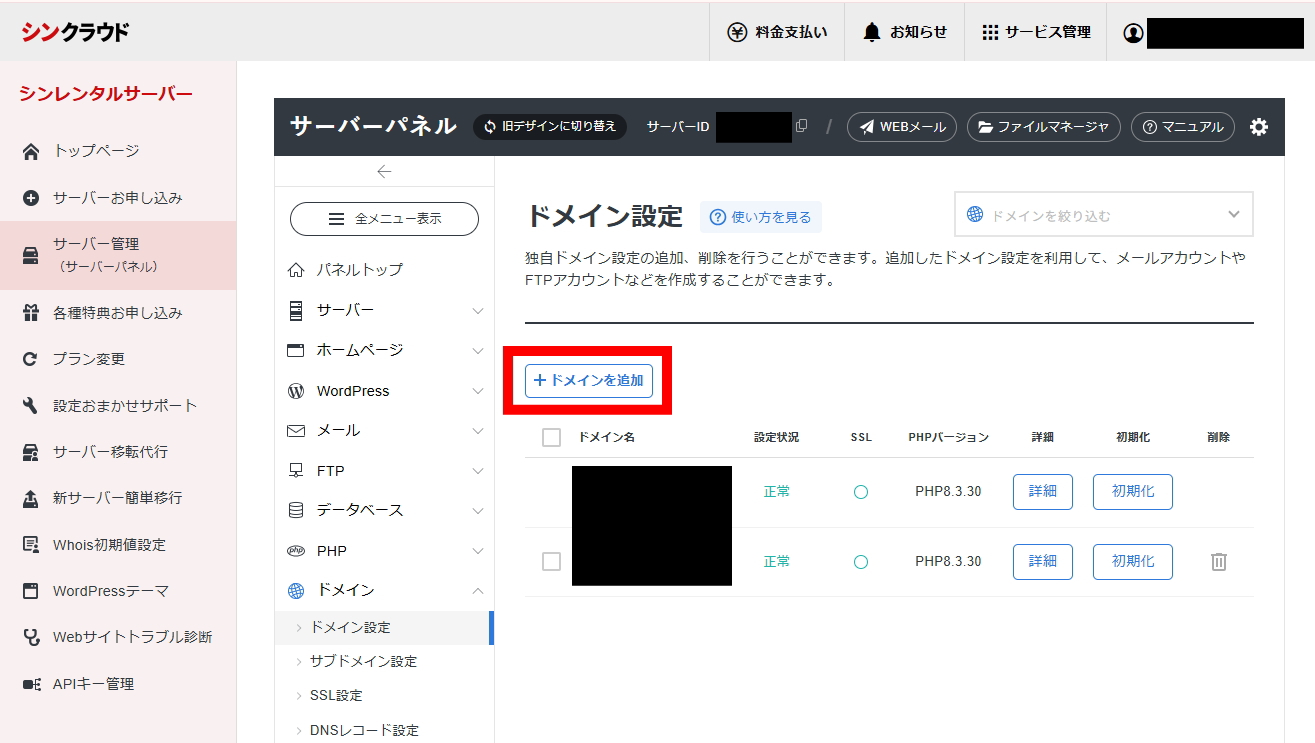Screen dimensions: 1315x743
Task: Open サーバーお申し込み in sidebar
Action: tap(118, 198)
